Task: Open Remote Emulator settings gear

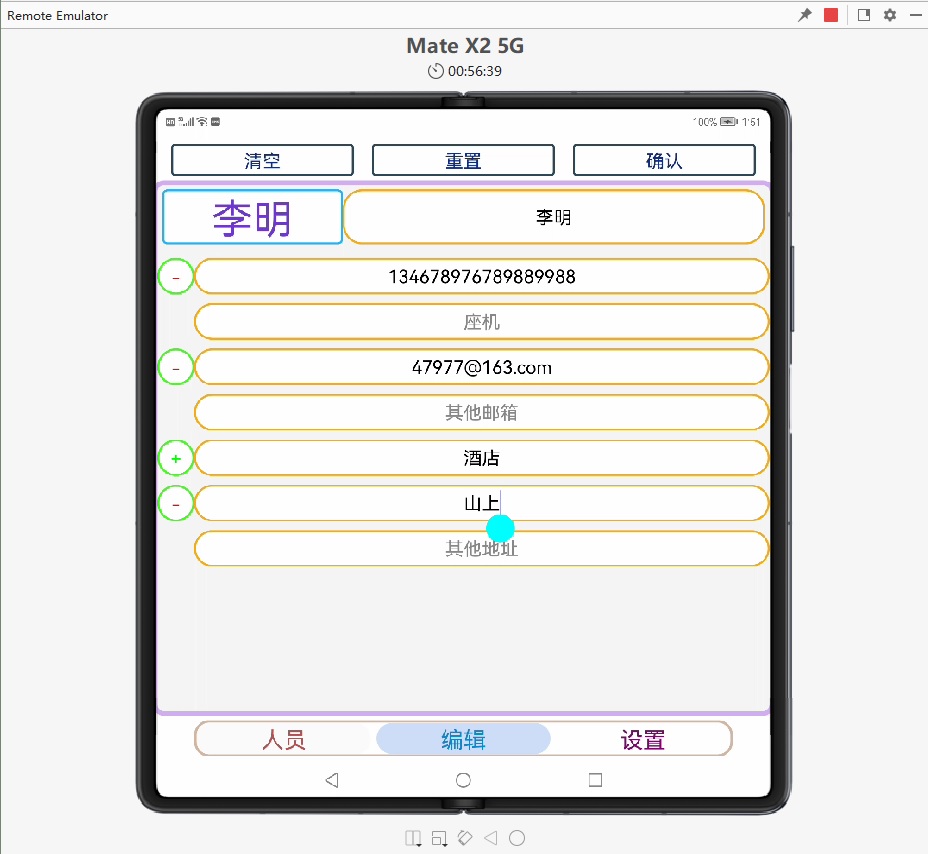Action: [890, 15]
